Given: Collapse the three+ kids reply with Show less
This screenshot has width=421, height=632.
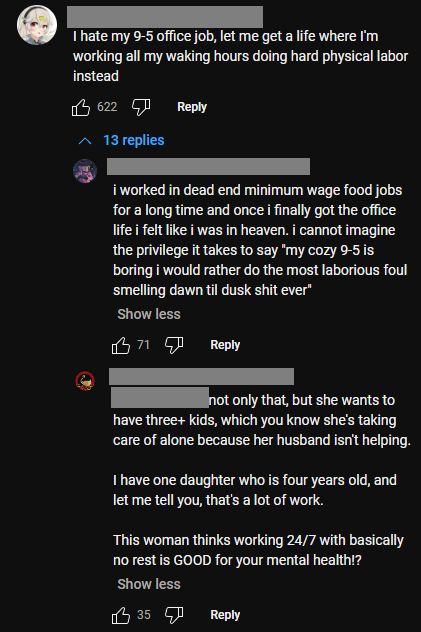Looking at the screenshot, I should 149,584.
